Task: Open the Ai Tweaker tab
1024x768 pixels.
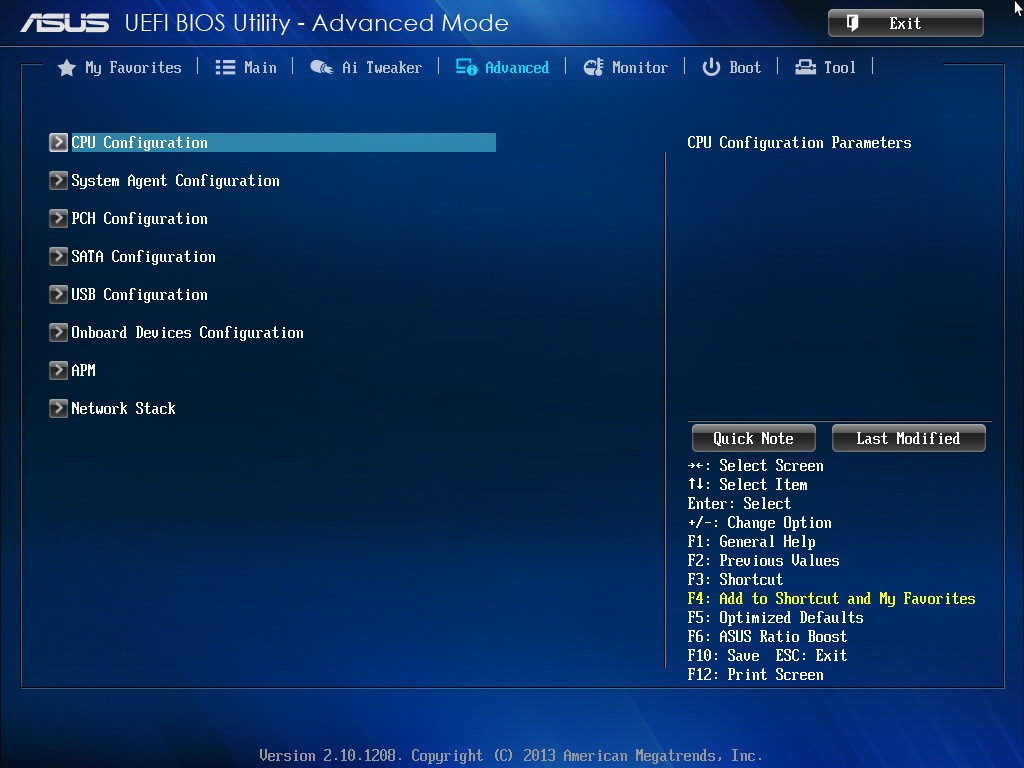Action: click(366, 67)
